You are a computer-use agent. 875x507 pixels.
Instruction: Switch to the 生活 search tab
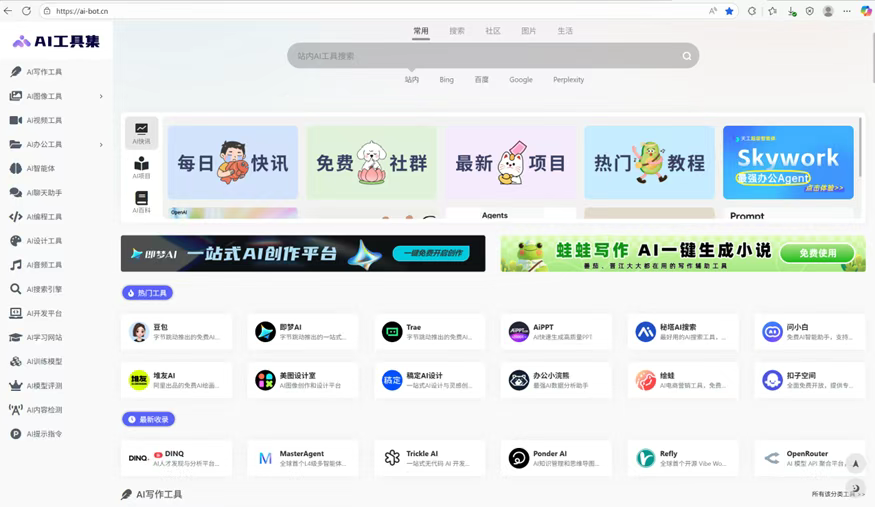(565, 31)
